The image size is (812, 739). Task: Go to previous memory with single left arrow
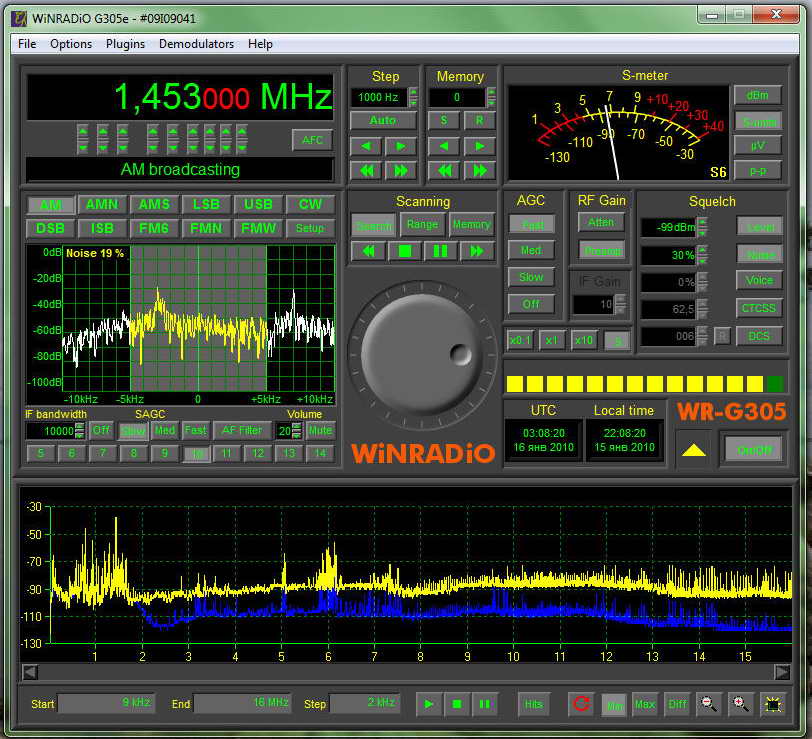(444, 147)
